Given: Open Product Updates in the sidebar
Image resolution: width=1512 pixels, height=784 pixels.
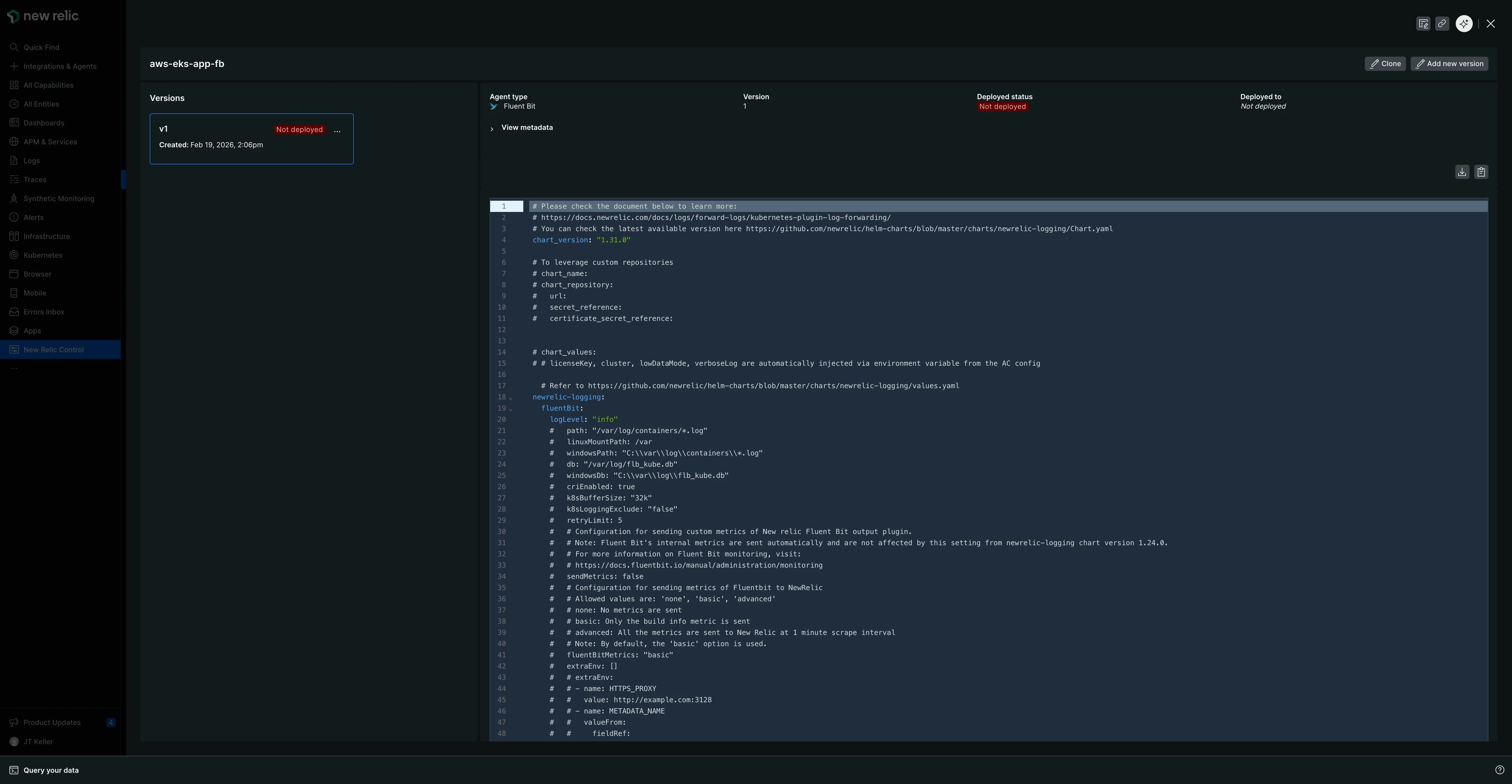Looking at the screenshot, I should coord(52,722).
